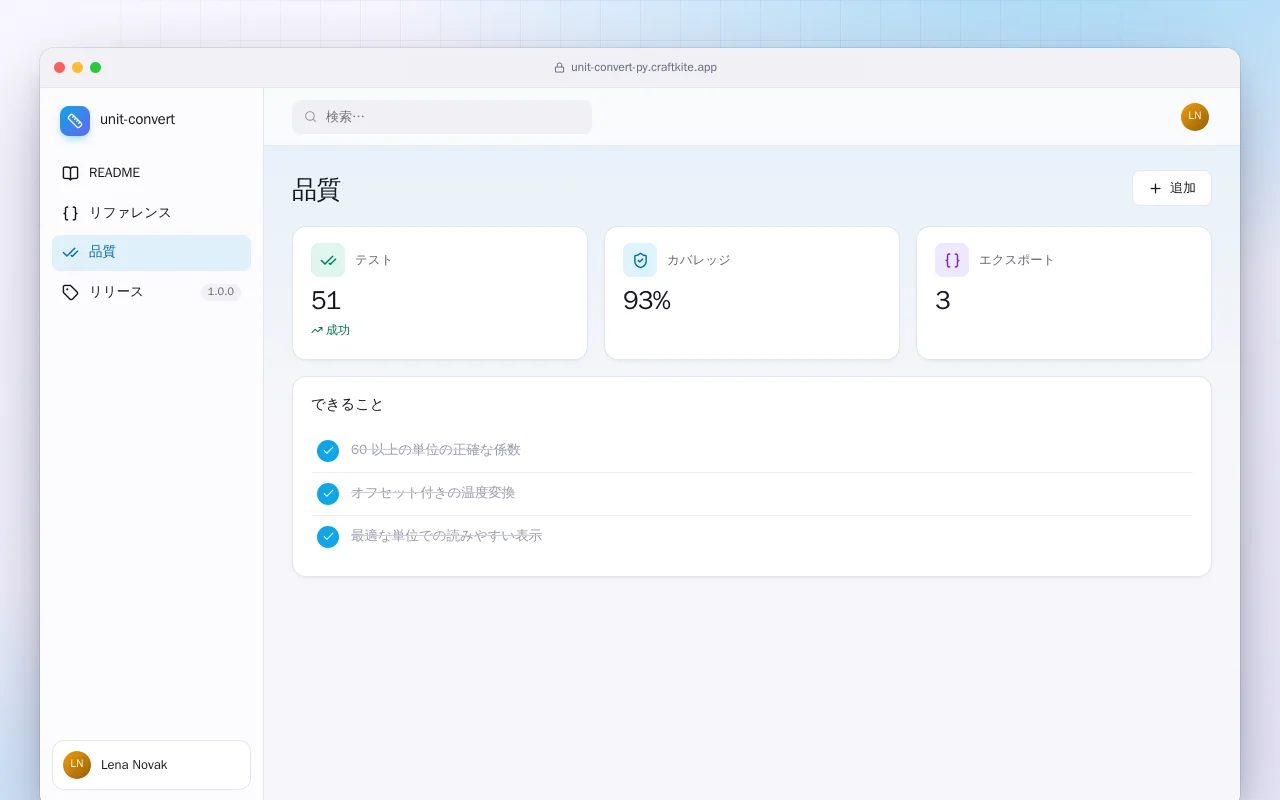Image resolution: width=1280 pixels, height=800 pixels.
Task: Click the search magnifier icon
Action: click(311, 117)
